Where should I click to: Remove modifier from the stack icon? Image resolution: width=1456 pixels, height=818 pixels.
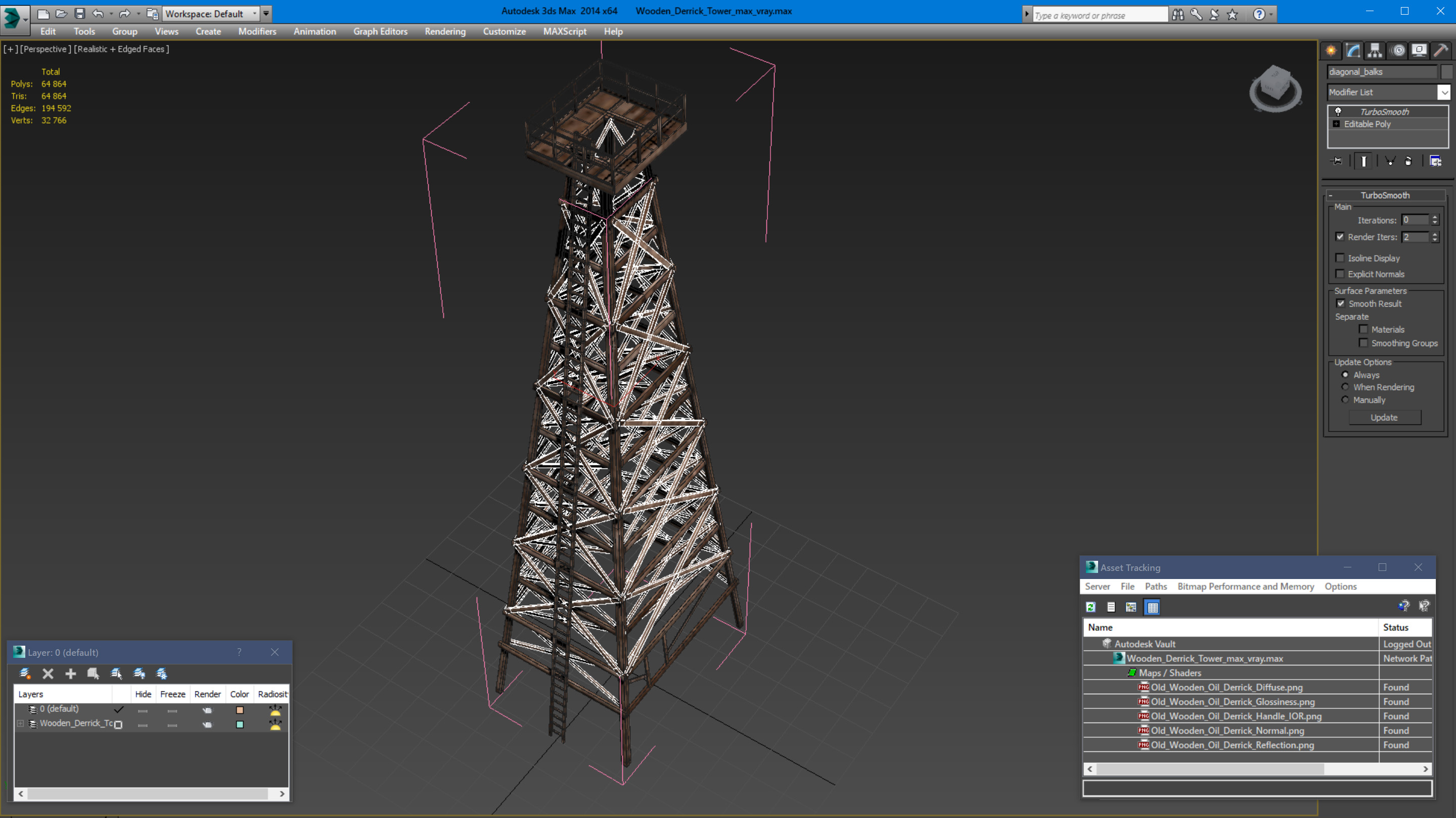tap(1408, 161)
